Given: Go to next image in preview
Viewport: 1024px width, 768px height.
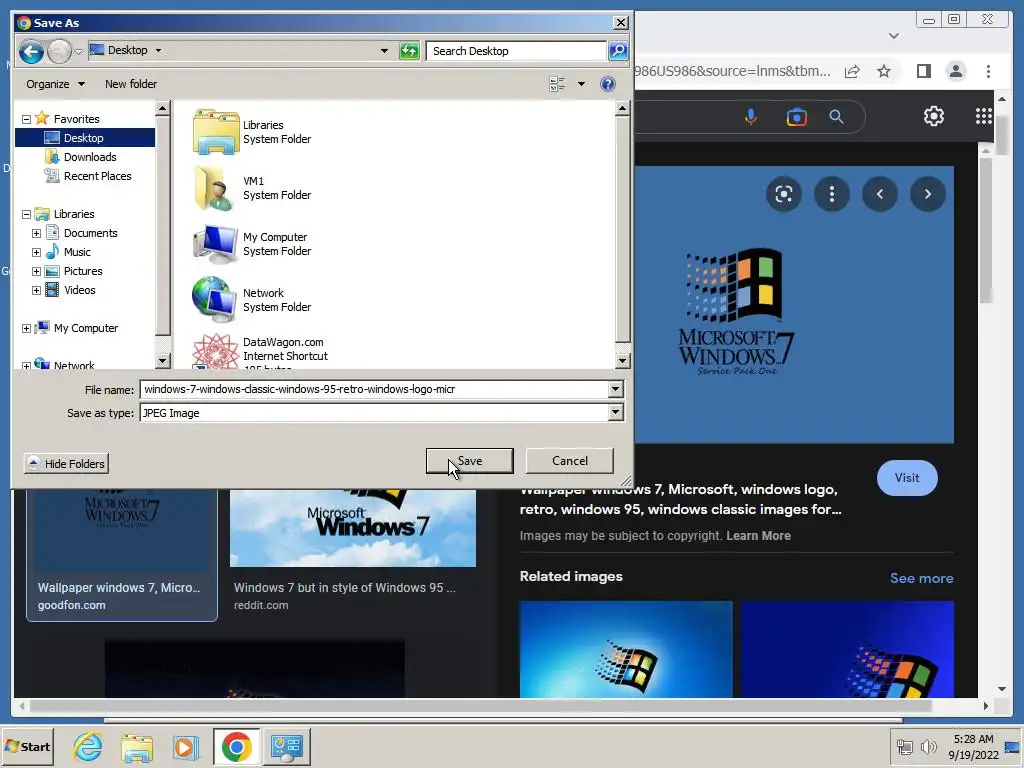Looking at the screenshot, I should click(927, 194).
